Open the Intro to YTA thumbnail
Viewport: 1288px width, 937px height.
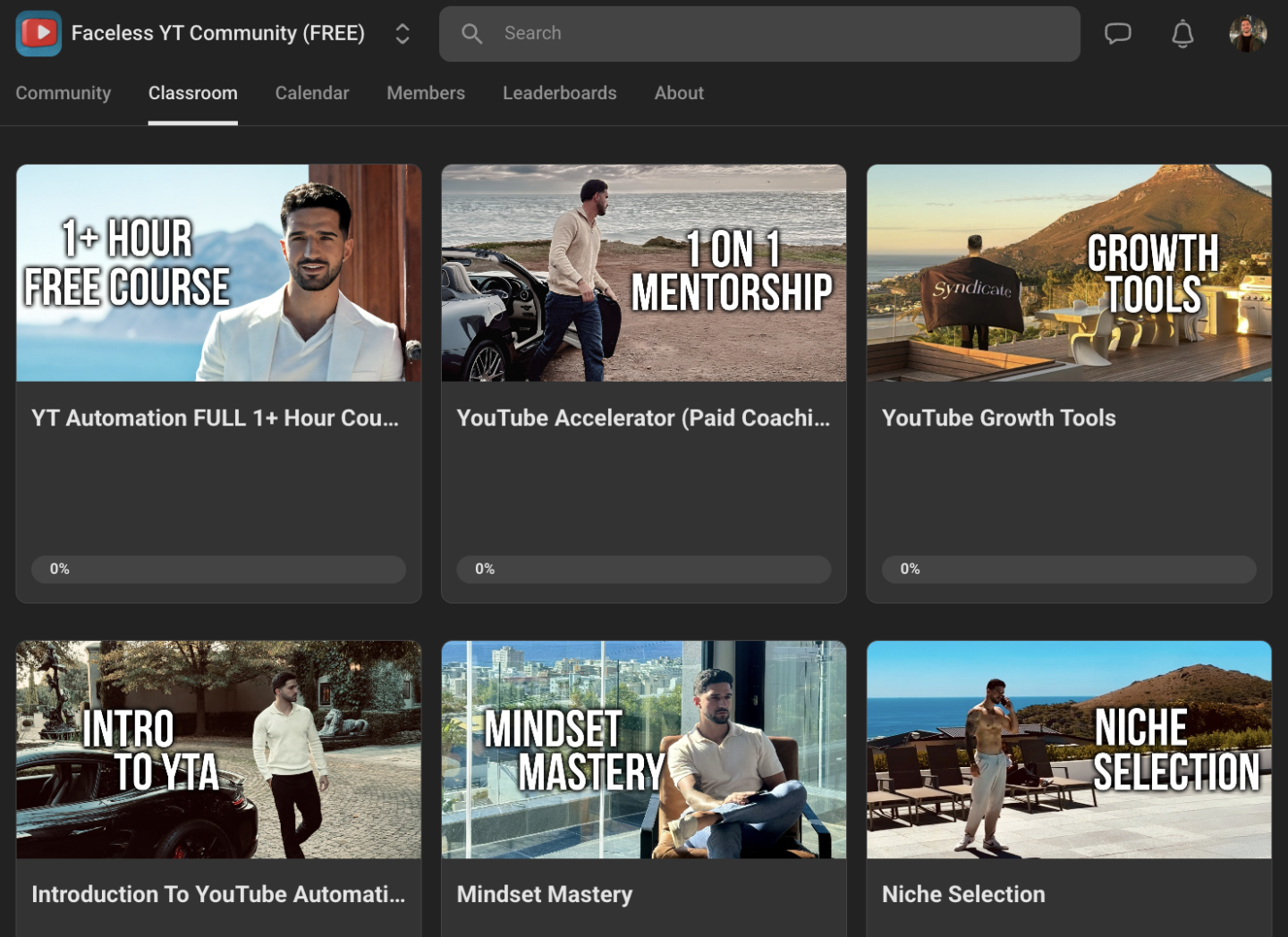point(219,749)
